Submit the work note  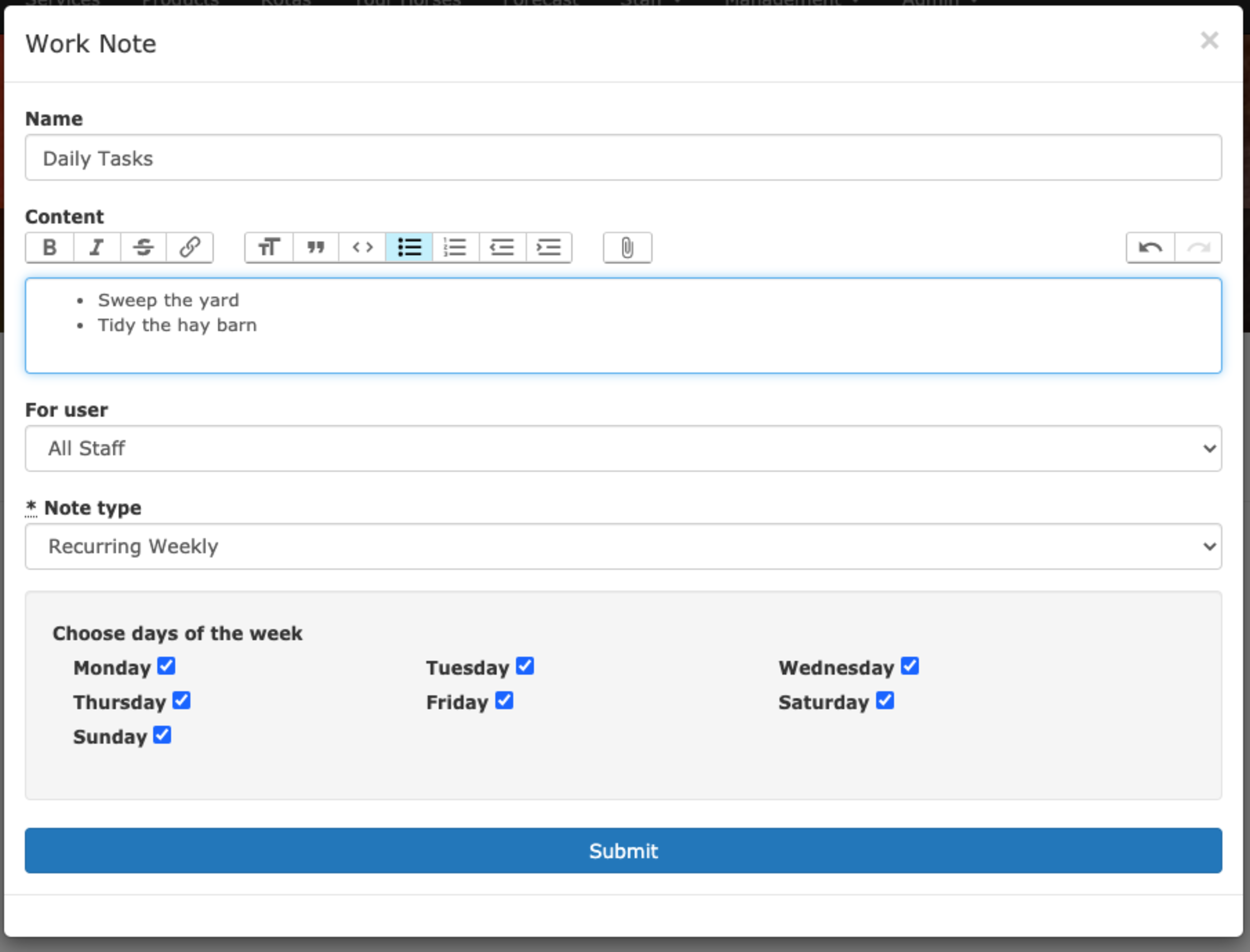(x=623, y=850)
